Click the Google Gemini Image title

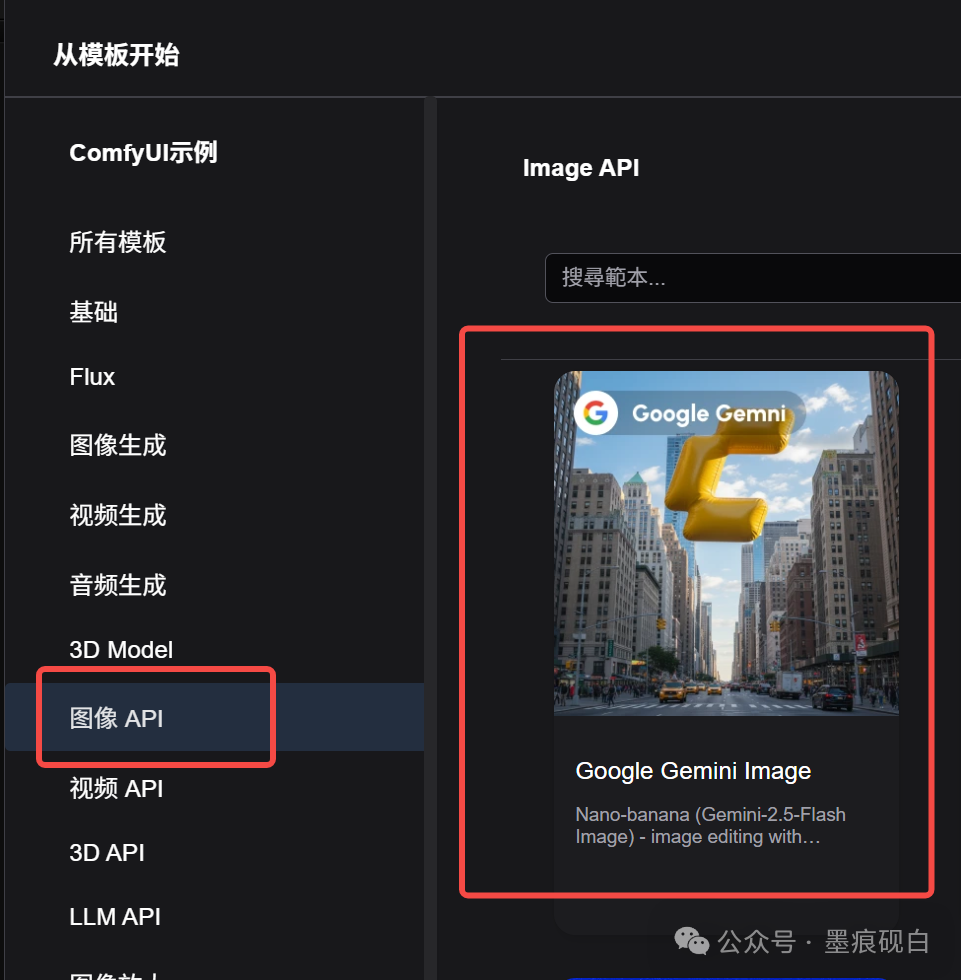tap(693, 771)
